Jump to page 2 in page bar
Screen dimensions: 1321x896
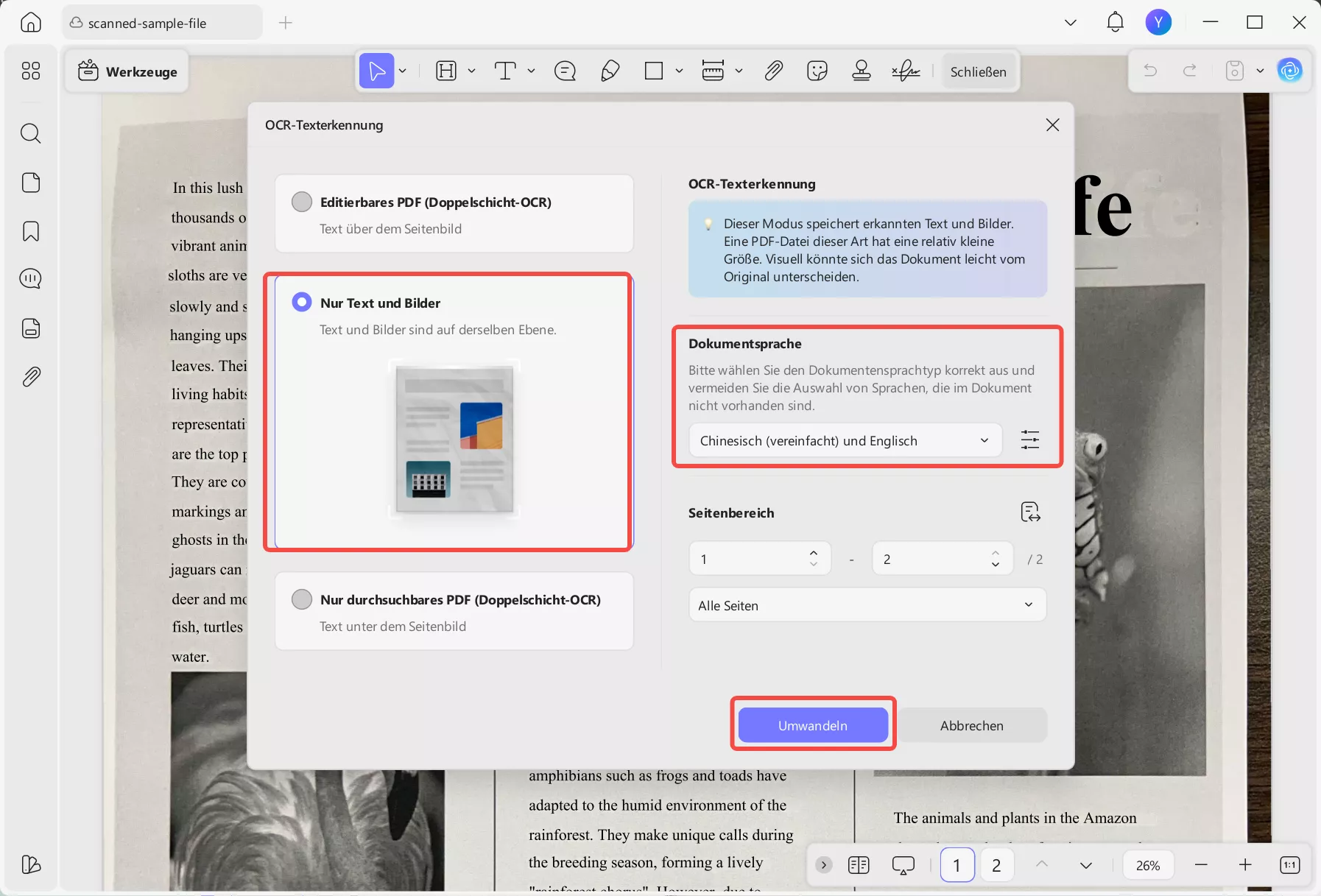click(x=996, y=865)
